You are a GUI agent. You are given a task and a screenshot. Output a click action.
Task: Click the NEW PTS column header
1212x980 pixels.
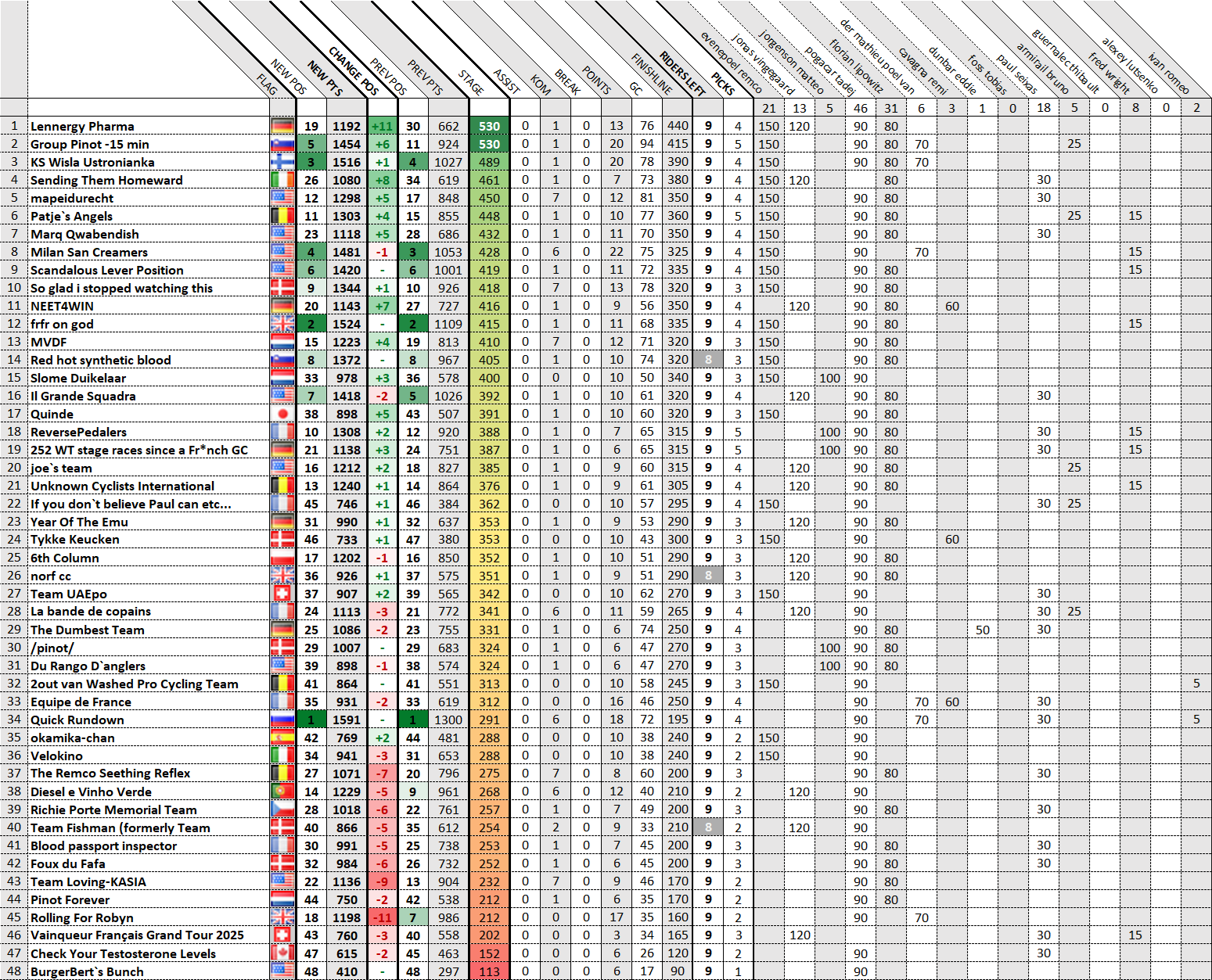[325, 78]
